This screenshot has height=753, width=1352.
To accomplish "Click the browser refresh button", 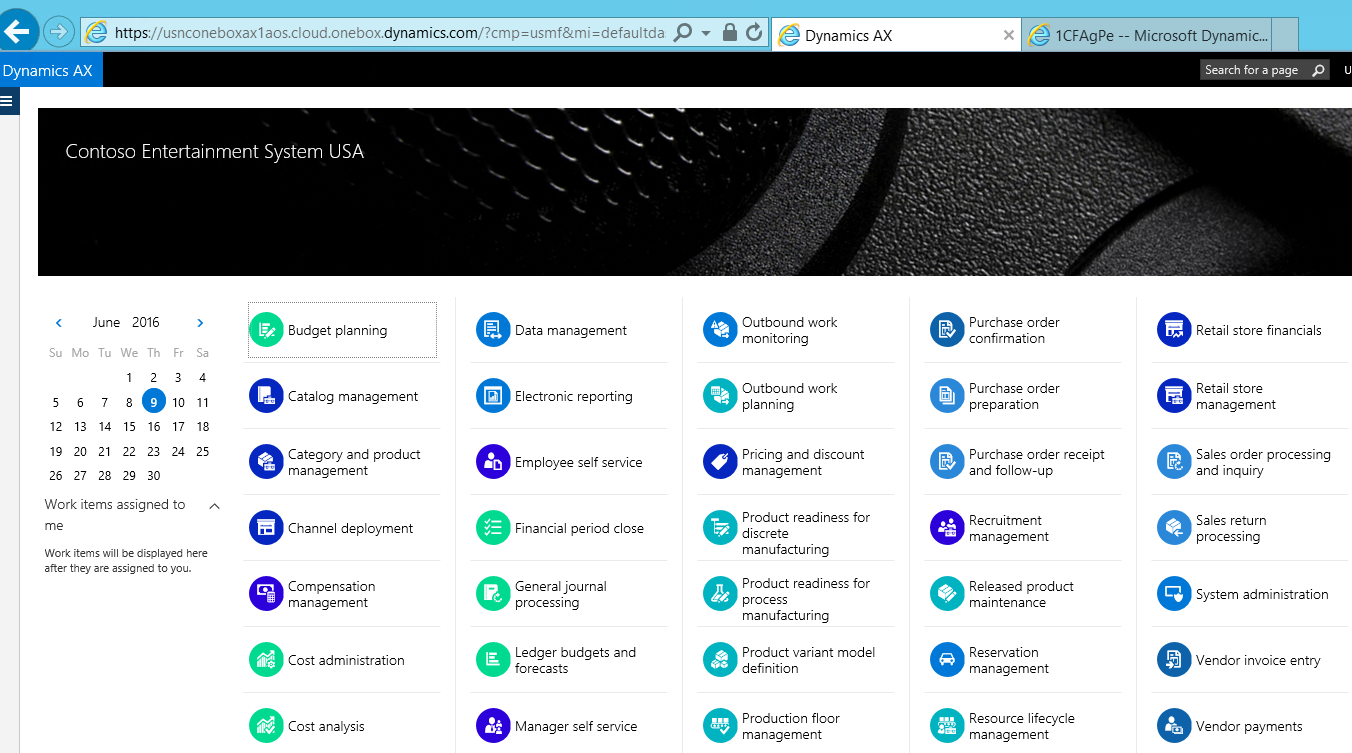I will click(x=754, y=33).
